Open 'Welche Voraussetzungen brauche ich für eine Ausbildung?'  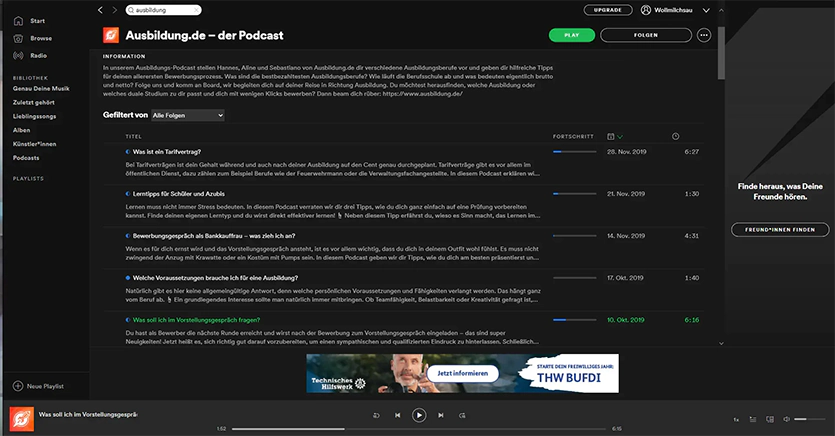point(215,278)
